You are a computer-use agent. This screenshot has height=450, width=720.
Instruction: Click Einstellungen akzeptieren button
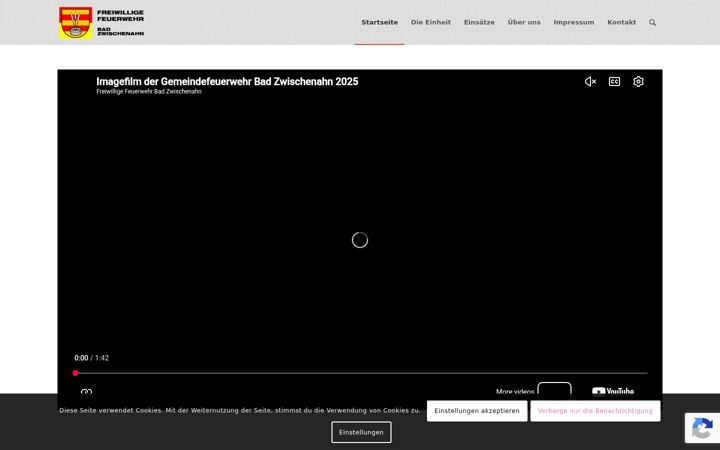click(477, 411)
